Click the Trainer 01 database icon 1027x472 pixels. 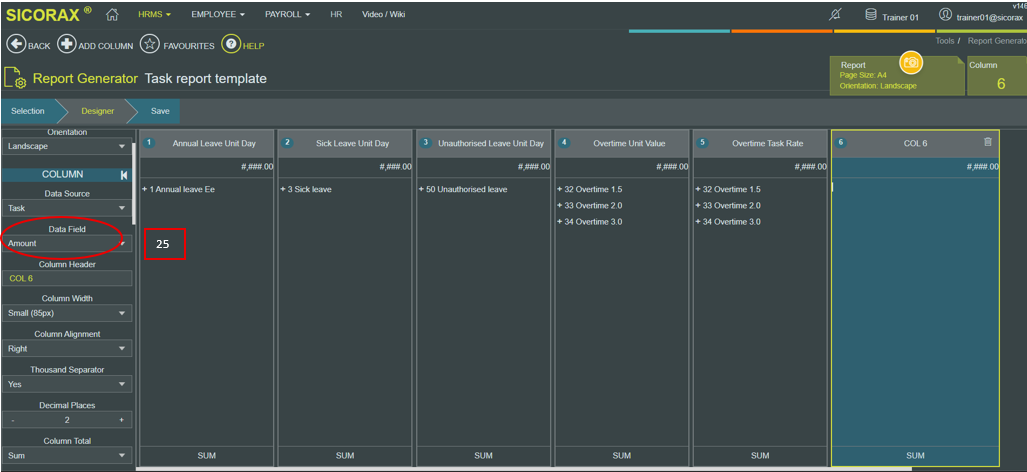871,14
